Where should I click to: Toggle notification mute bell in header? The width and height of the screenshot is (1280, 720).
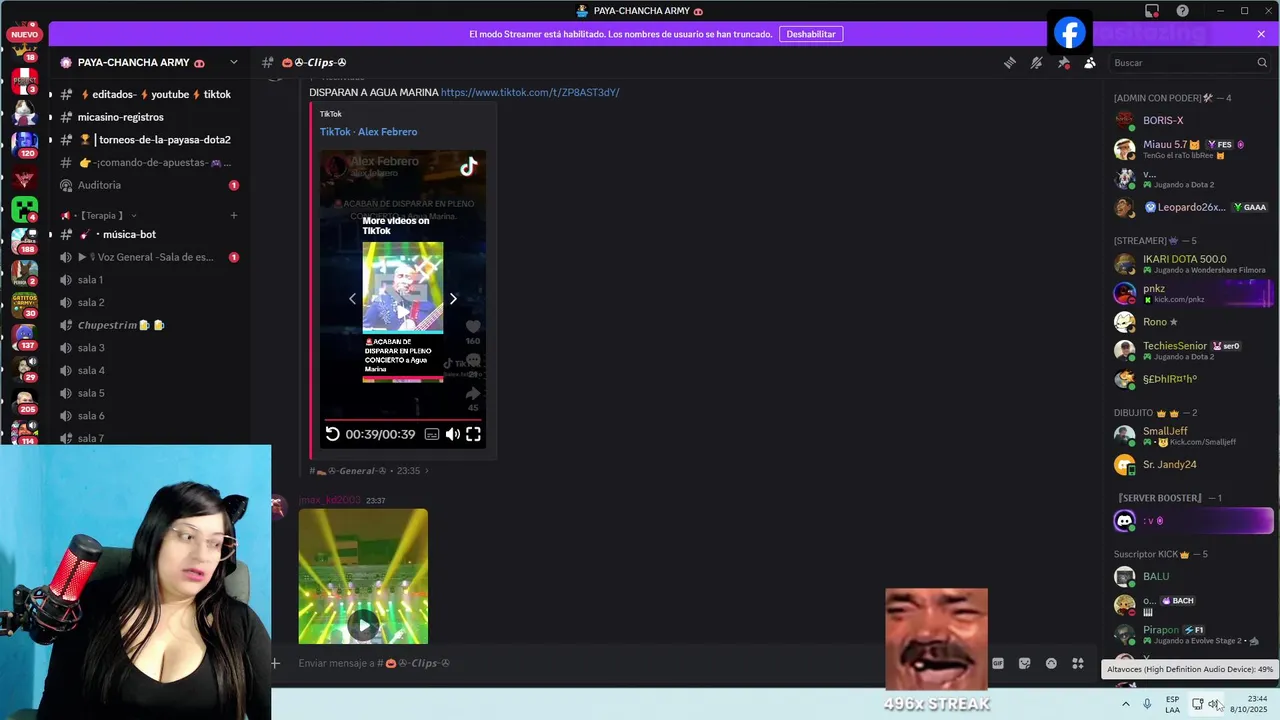pos(1037,62)
